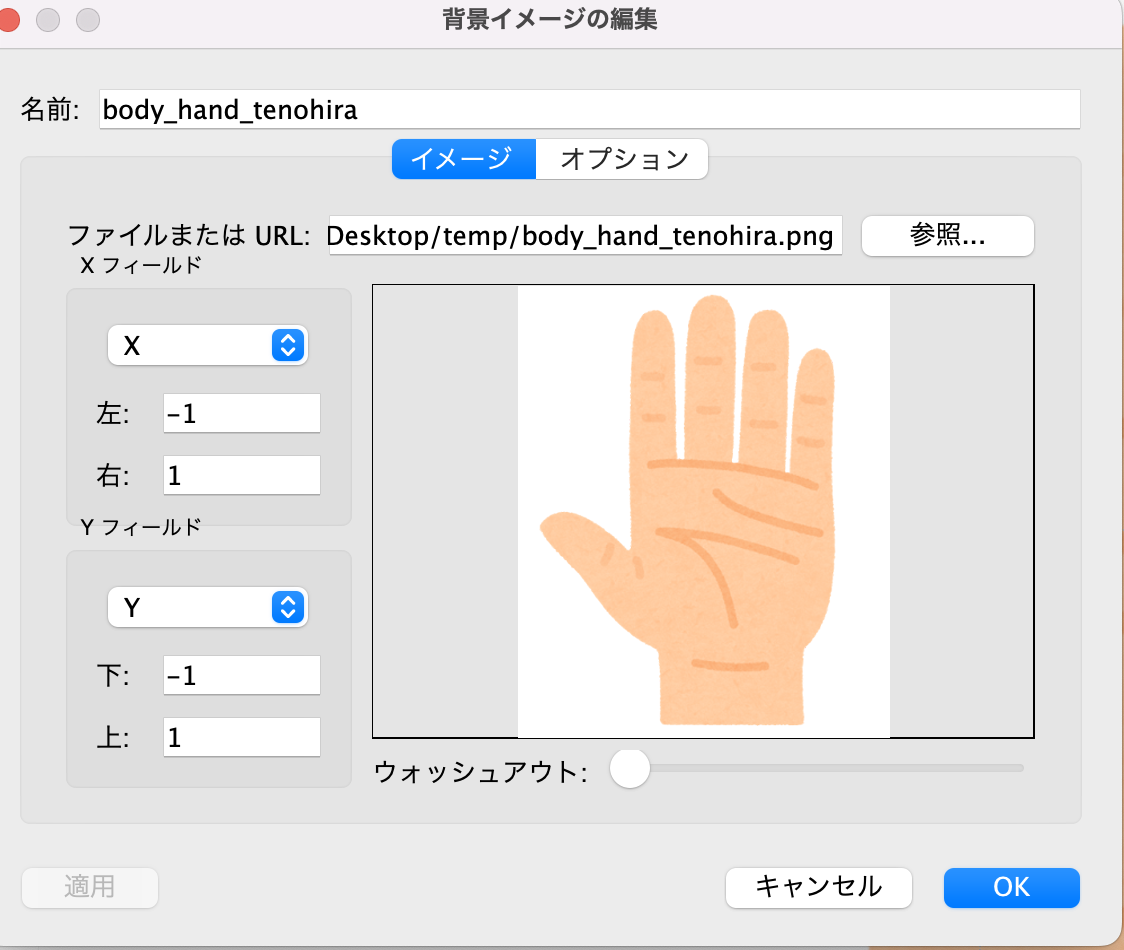Viewport: 1124px width, 950px height.
Task: Click the 左 value field
Action: tap(242, 413)
